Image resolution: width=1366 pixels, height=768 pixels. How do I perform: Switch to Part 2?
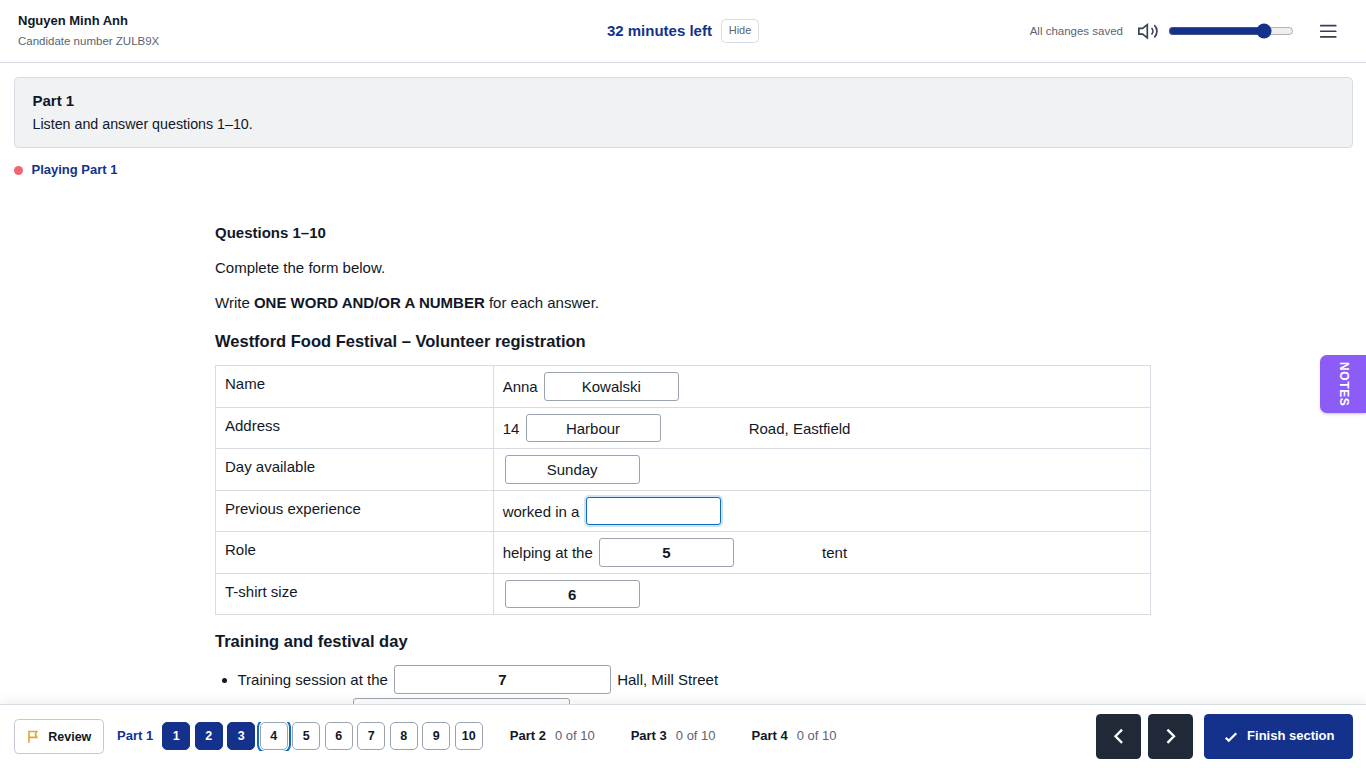click(552, 736)
